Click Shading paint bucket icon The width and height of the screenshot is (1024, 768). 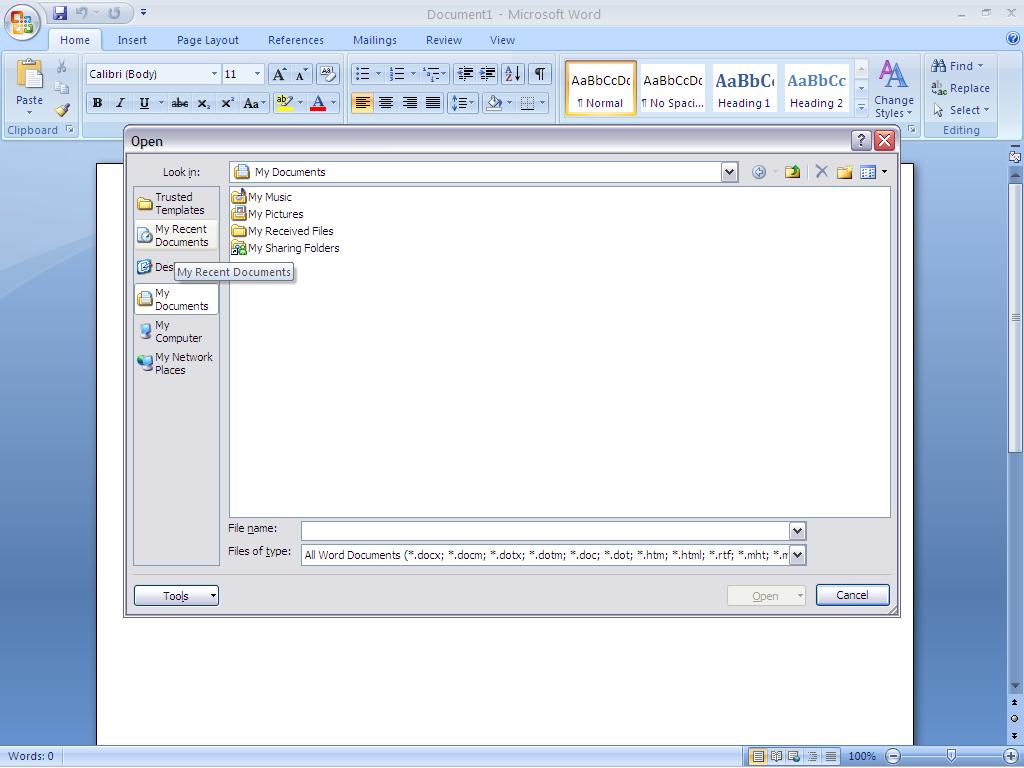click(x=494, y=103)
